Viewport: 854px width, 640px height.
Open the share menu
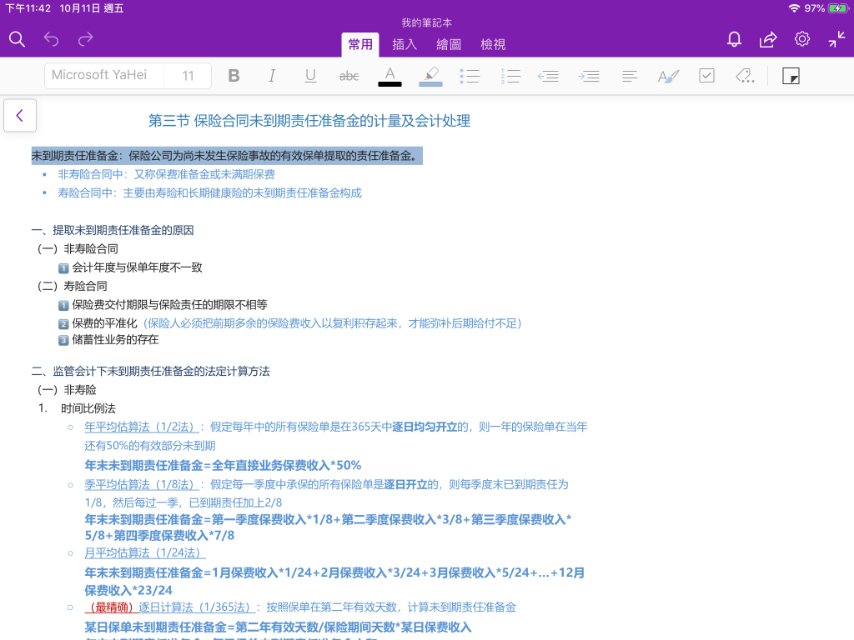click(768, 39)
